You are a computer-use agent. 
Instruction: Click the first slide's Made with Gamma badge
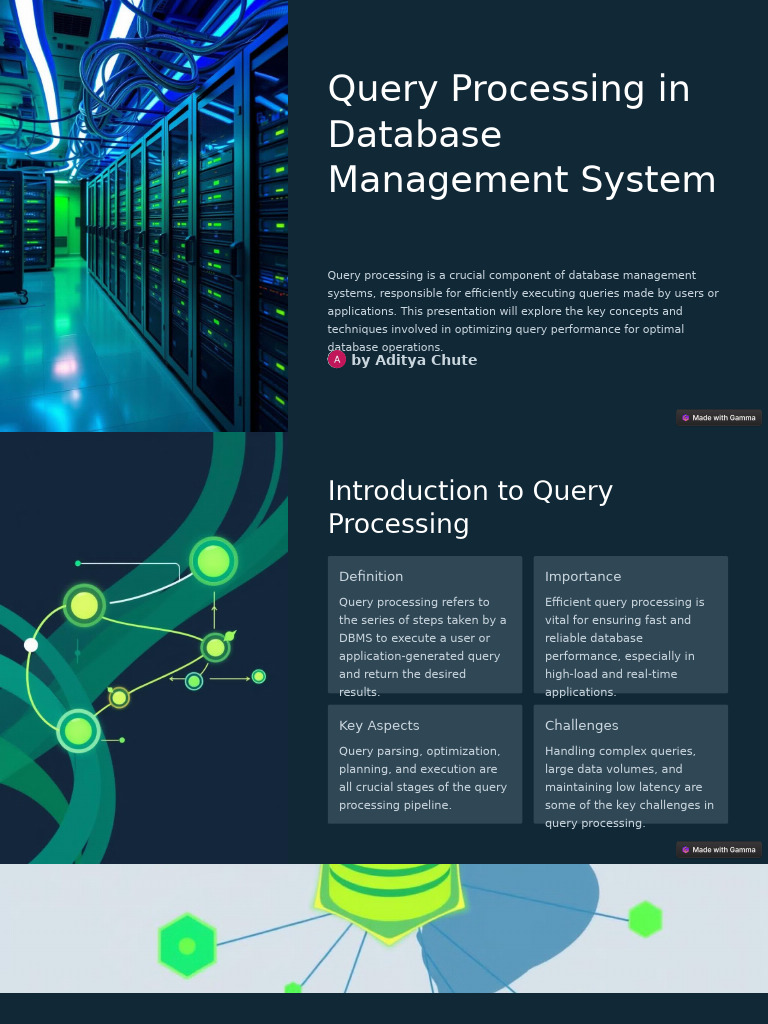point(718,418)
